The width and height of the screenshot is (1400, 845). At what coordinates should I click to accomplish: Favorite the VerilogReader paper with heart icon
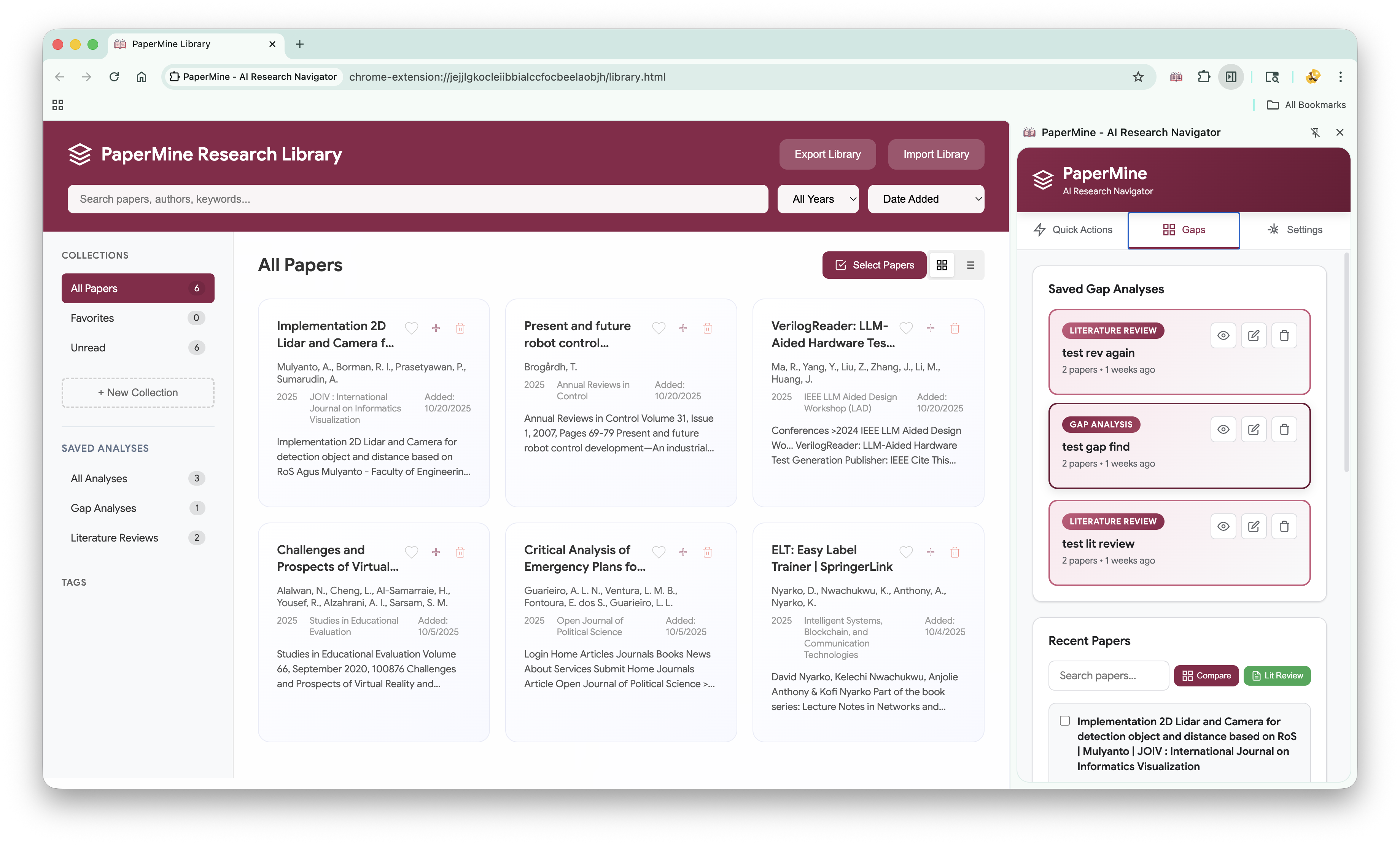coord(906,328)
